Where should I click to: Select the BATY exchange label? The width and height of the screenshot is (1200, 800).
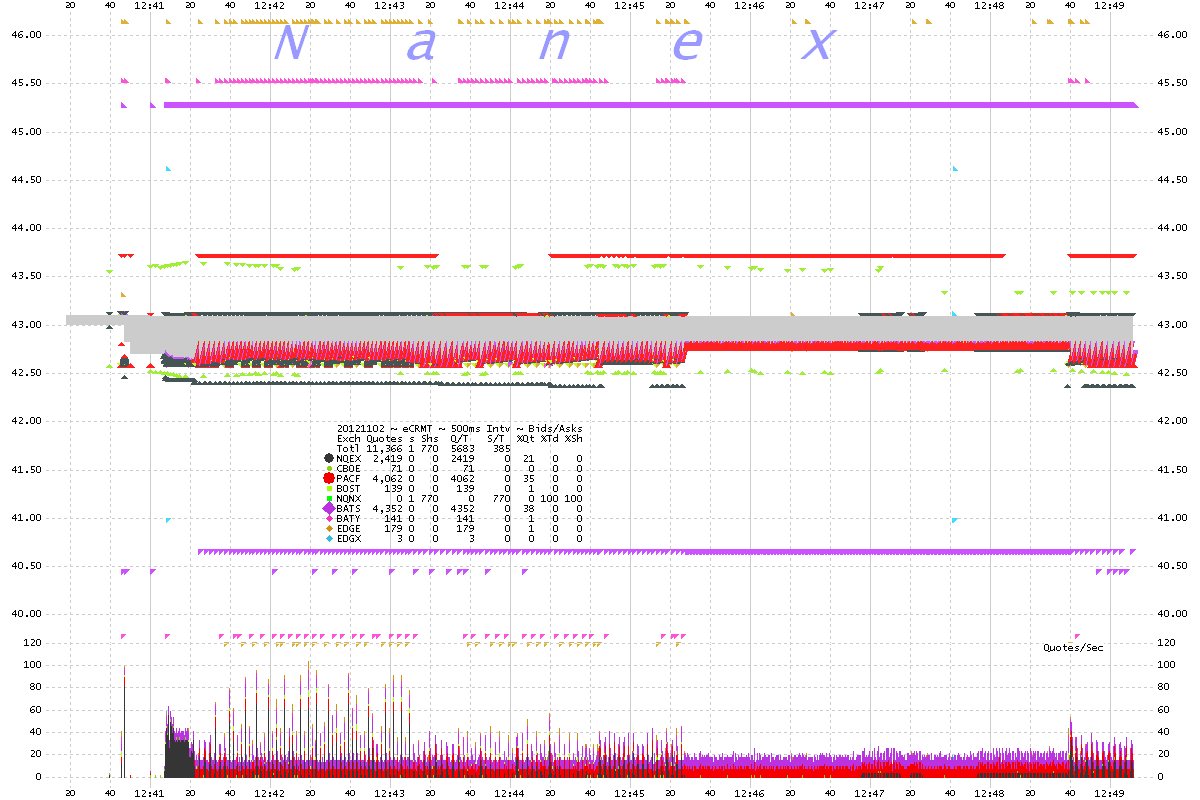tap(349, 519)
